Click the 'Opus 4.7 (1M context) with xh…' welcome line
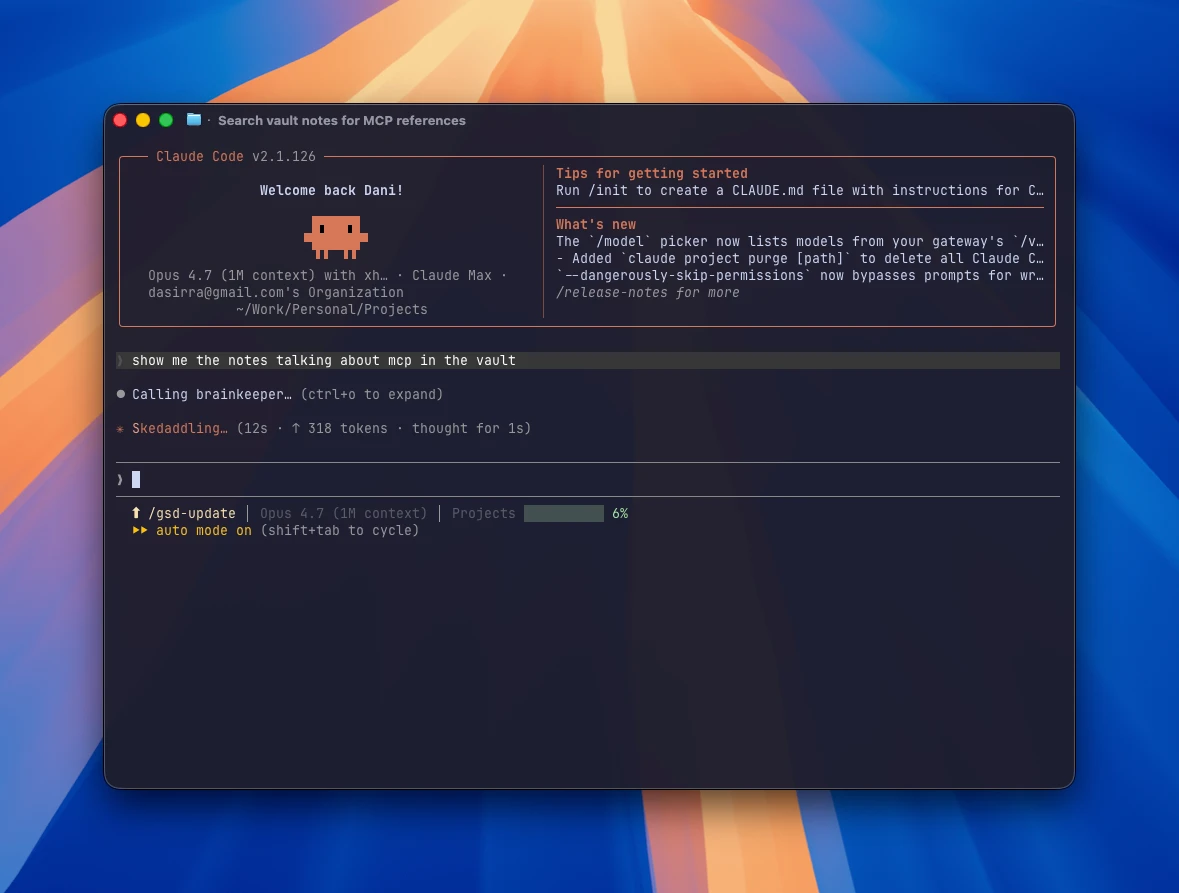Image resolution: width=1179 pixels, height=893 pixels. tap(328, 275)
